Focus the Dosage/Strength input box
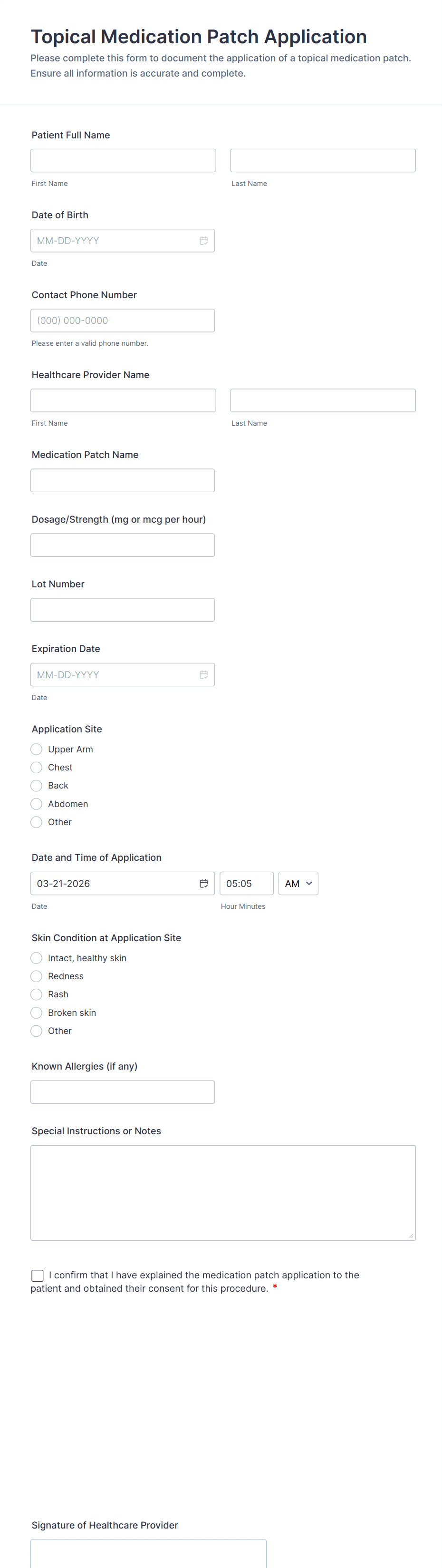The width and height of the screenshot is (442, 1568). (x=122, y=545)
